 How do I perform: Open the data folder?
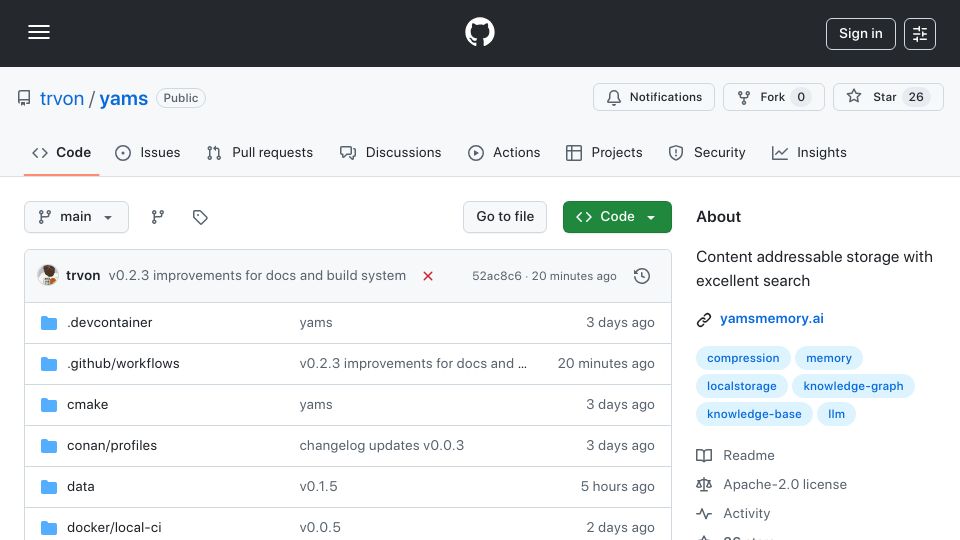coord(81,487)
